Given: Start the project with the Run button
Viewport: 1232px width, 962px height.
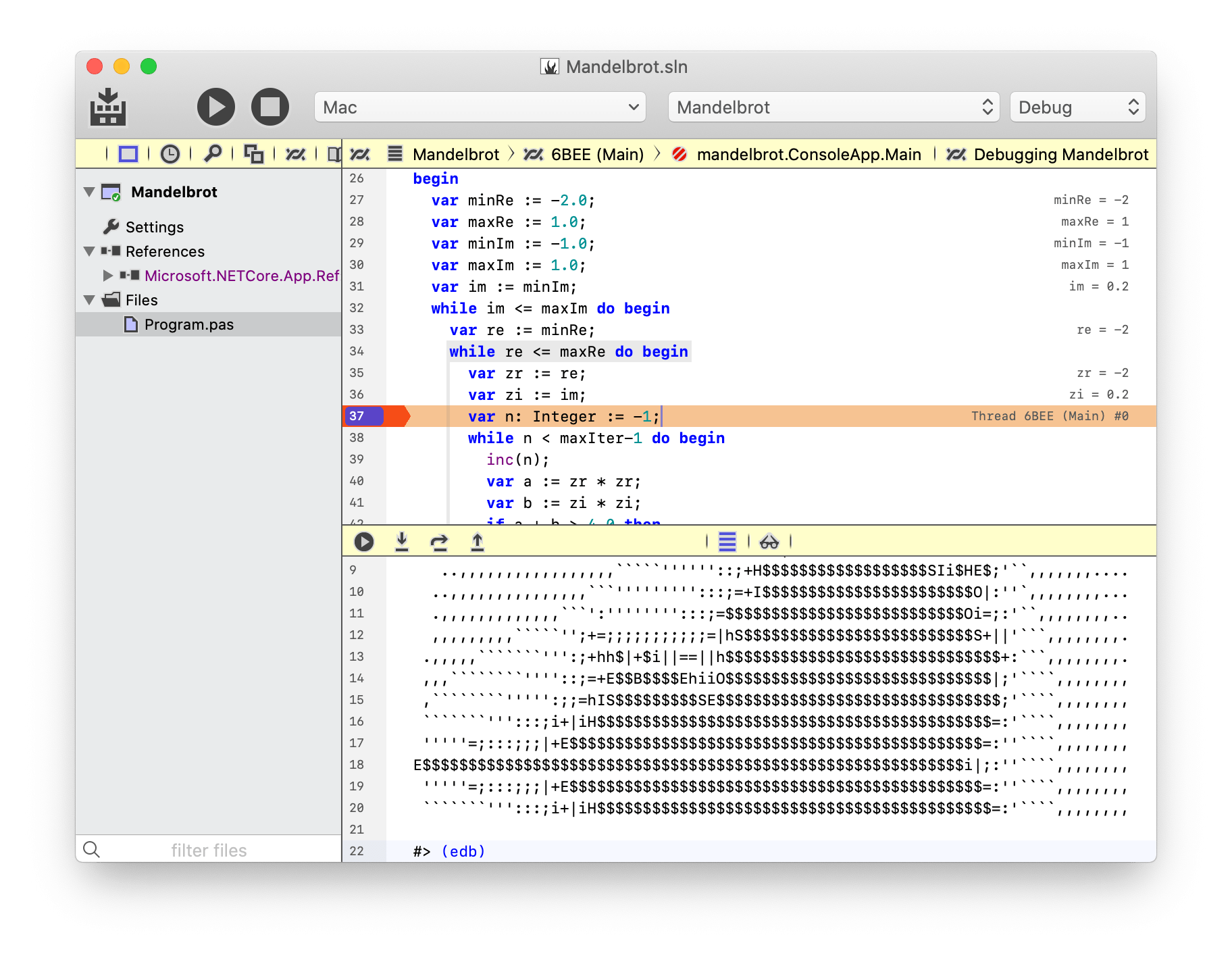Looking at the screenshot, I should click(215, 107).
